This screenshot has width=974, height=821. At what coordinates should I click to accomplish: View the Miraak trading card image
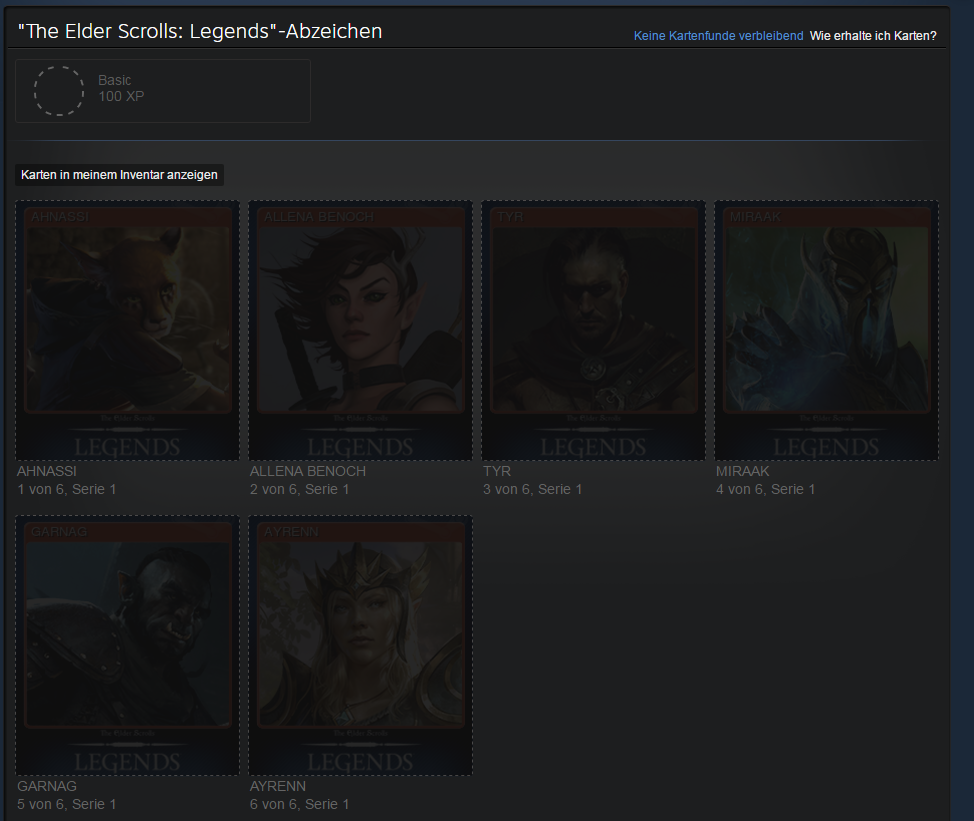tap(826, 330)
